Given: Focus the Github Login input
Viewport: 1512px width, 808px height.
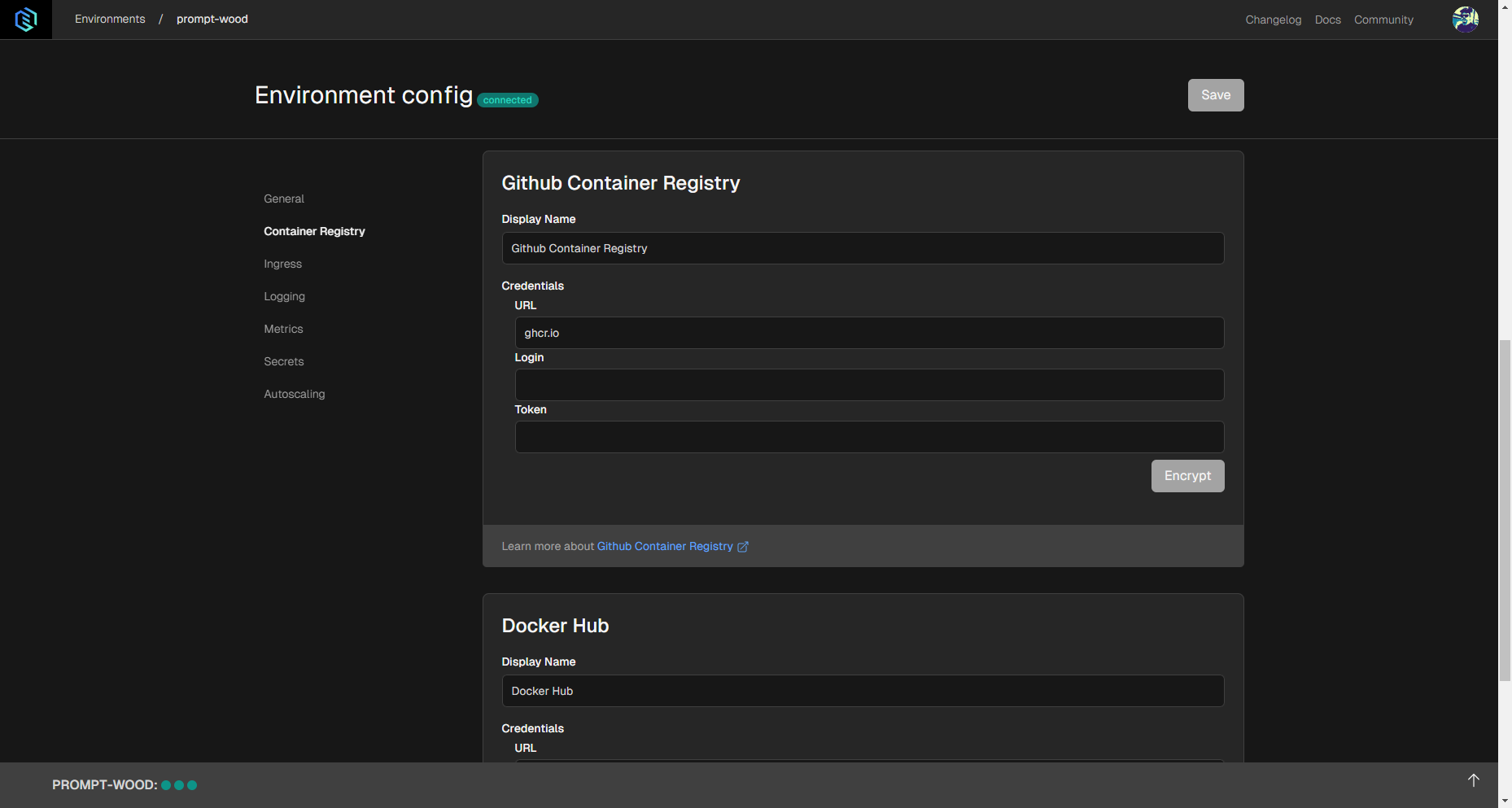Looking at the screenshot, I should 869,385.
